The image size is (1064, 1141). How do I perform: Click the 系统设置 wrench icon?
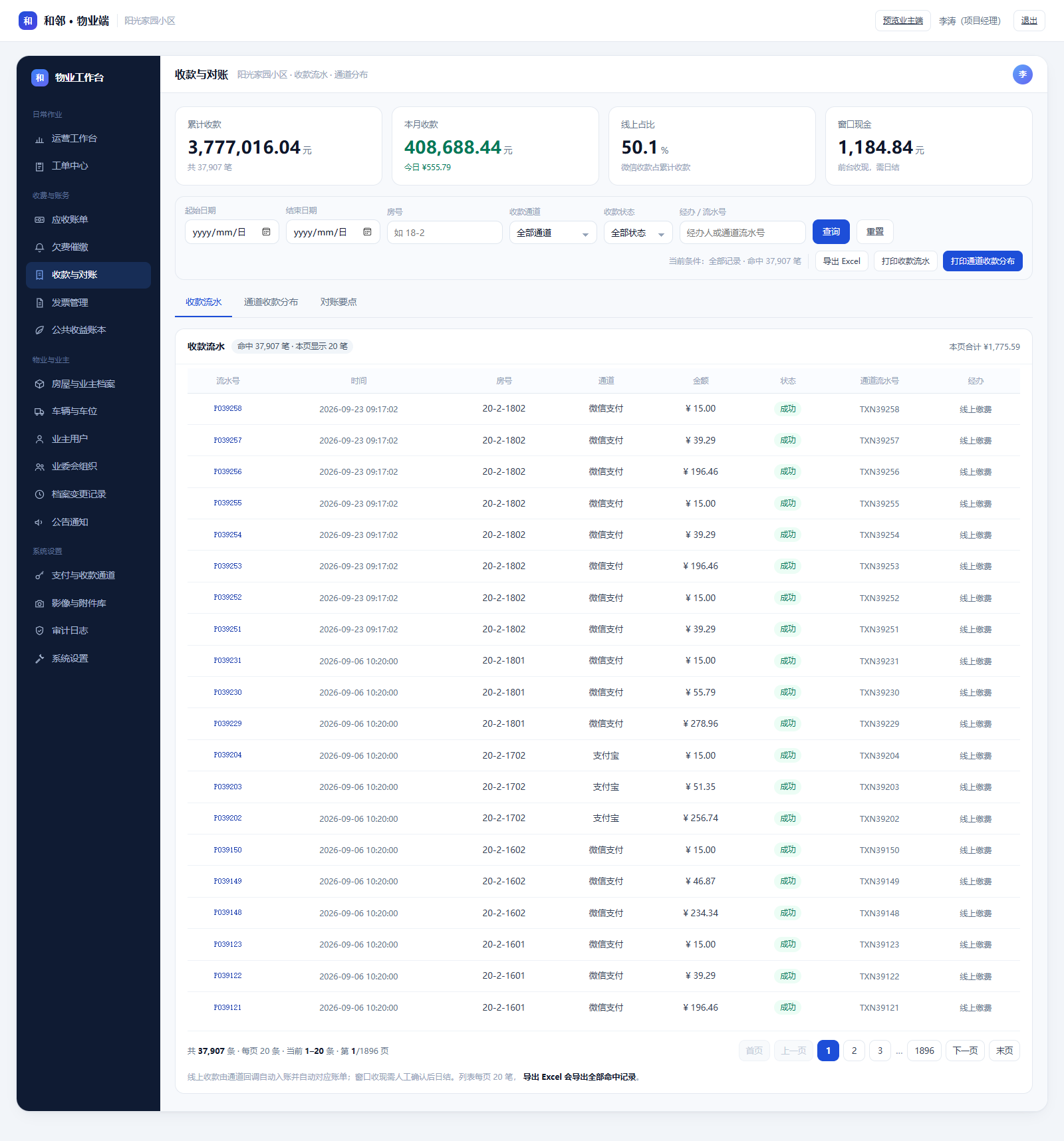click(x=39, y=659)
